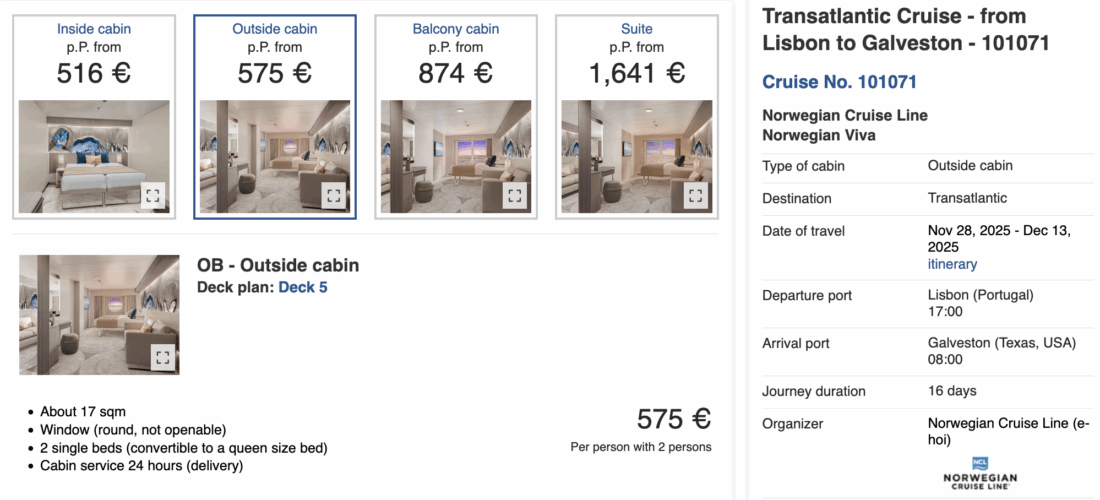Select the Balcony cabin tab
The width and height of the screenshot is (1100, 500).
tap(456, 29)
